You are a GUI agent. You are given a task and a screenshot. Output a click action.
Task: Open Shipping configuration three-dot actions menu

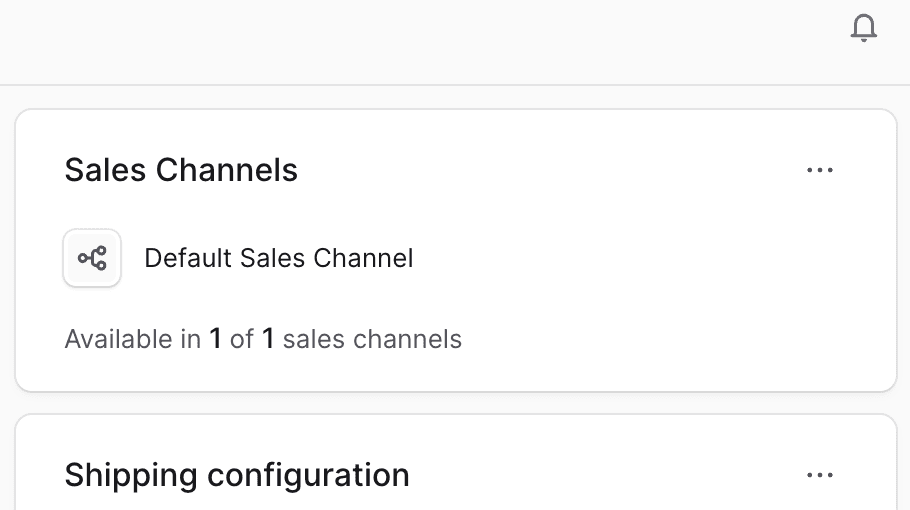point(820,475)
